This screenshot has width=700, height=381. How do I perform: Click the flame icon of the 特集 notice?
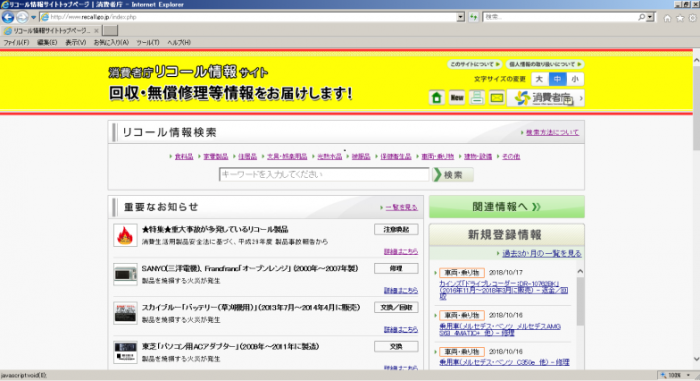[x=125, y=235]
